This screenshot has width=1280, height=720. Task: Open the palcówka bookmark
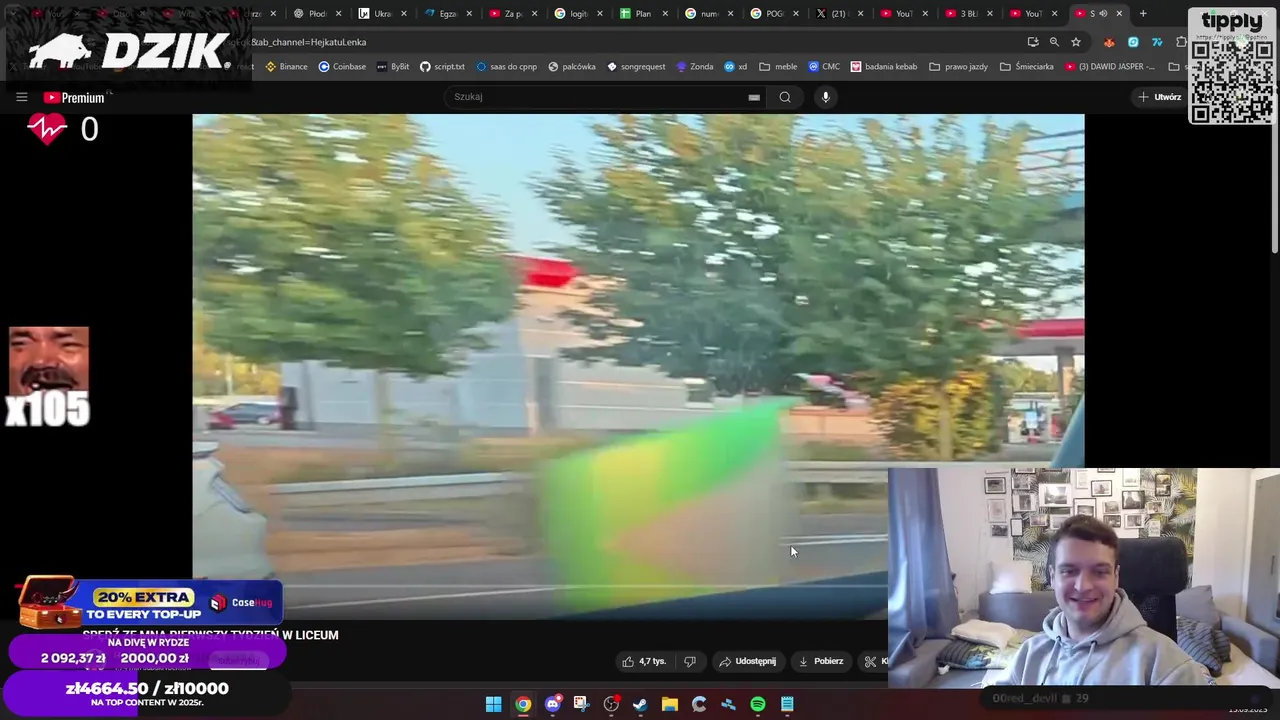click(572, 67)
